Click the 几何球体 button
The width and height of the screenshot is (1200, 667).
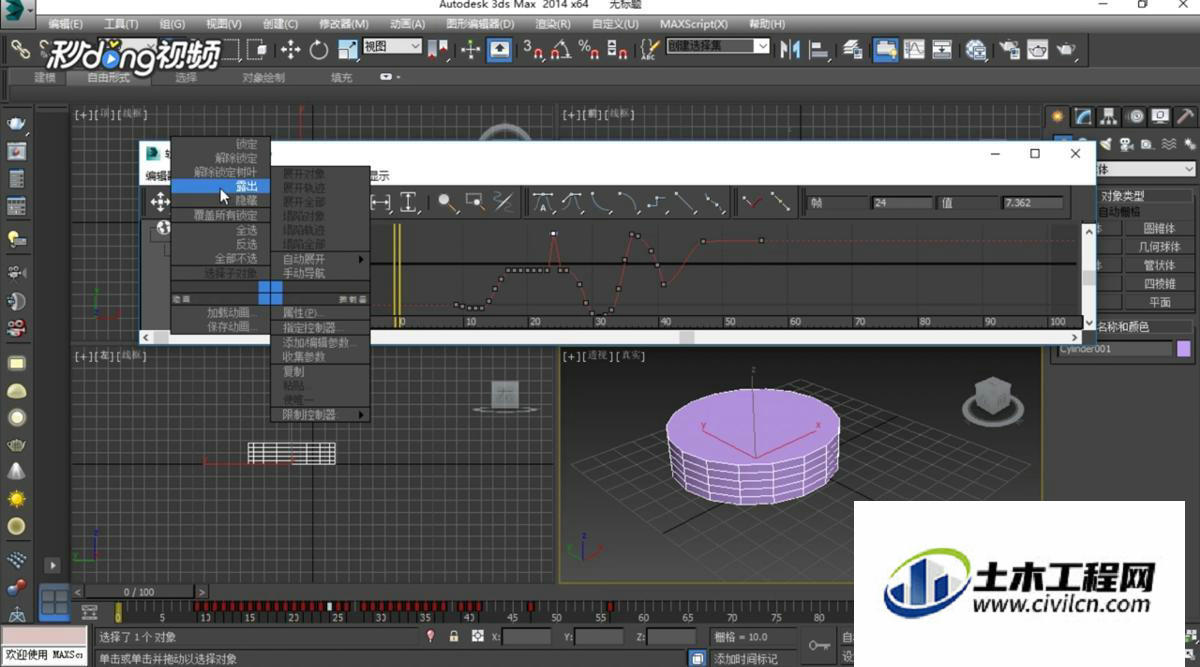click(x=1159, y=246)
